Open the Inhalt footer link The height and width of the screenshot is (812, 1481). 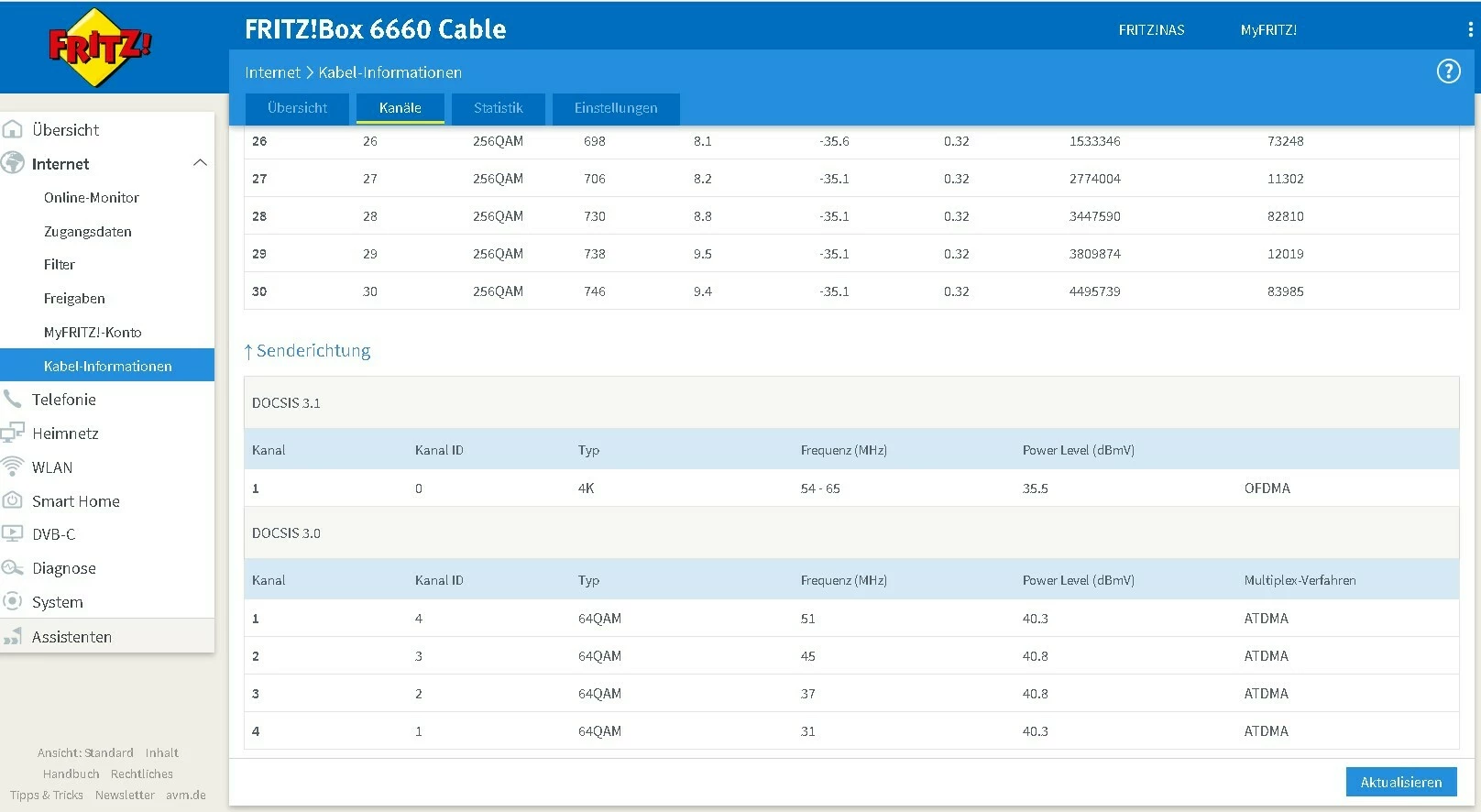click(162, 752)
